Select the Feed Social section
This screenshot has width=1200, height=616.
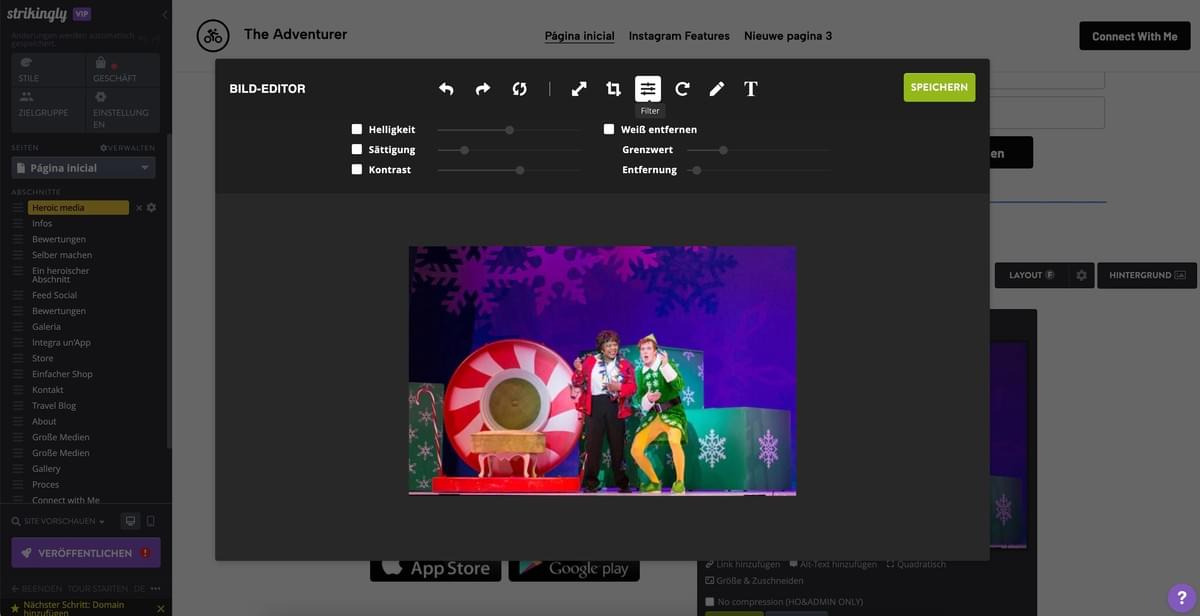pos(54,295)
